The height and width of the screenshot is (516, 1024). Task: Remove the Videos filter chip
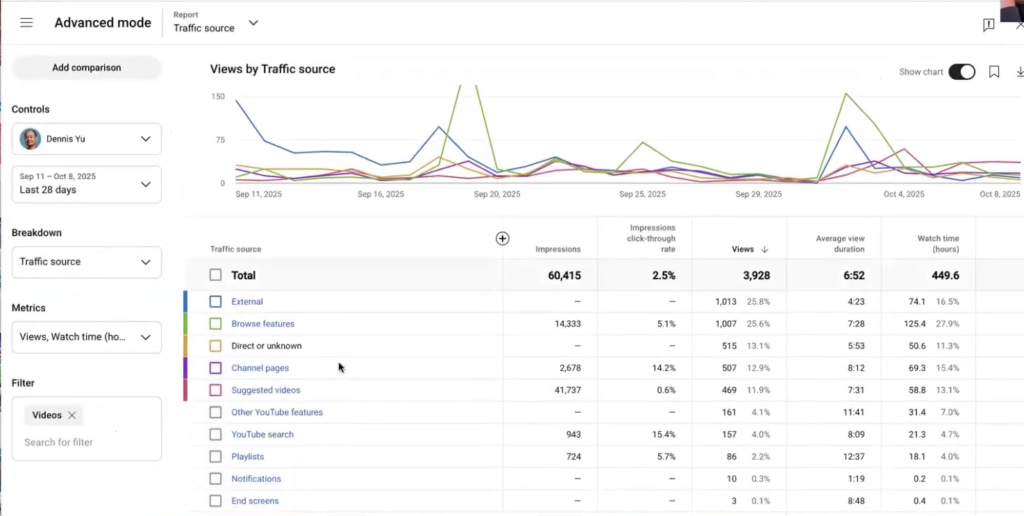[x=72, y=415]
